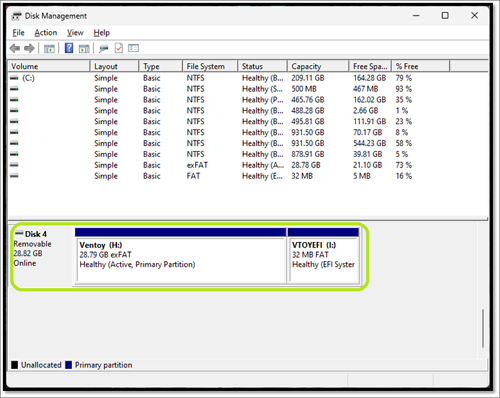Click the blue bar above Ventoy partition

point(180,232)
